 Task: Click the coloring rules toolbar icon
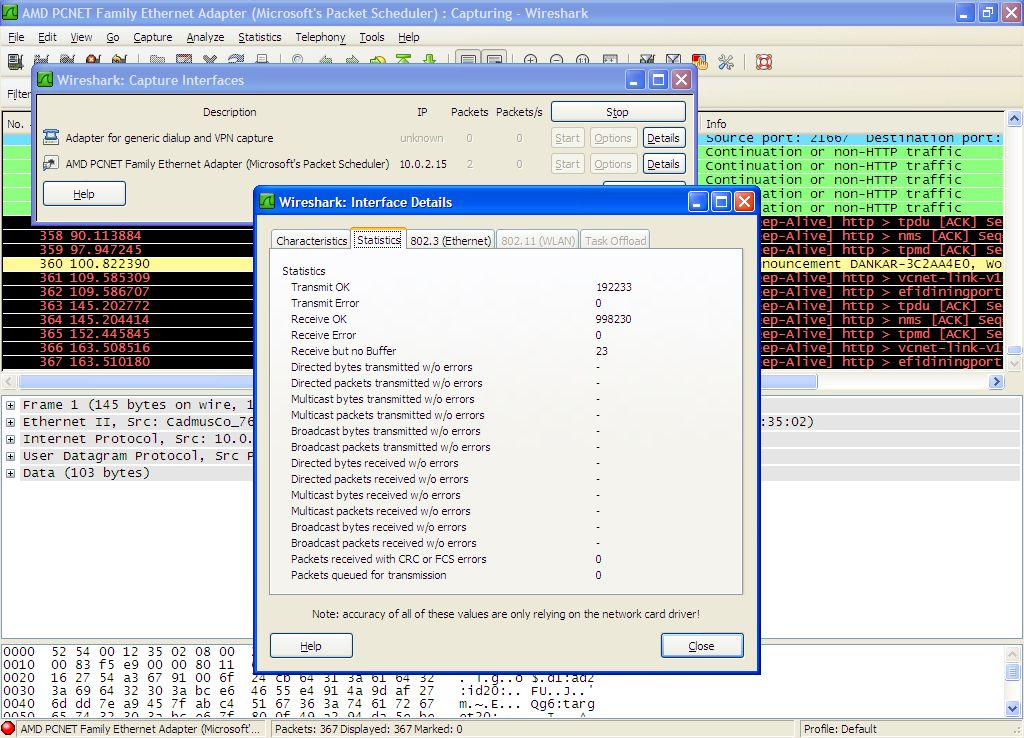[x=699, y=61]
